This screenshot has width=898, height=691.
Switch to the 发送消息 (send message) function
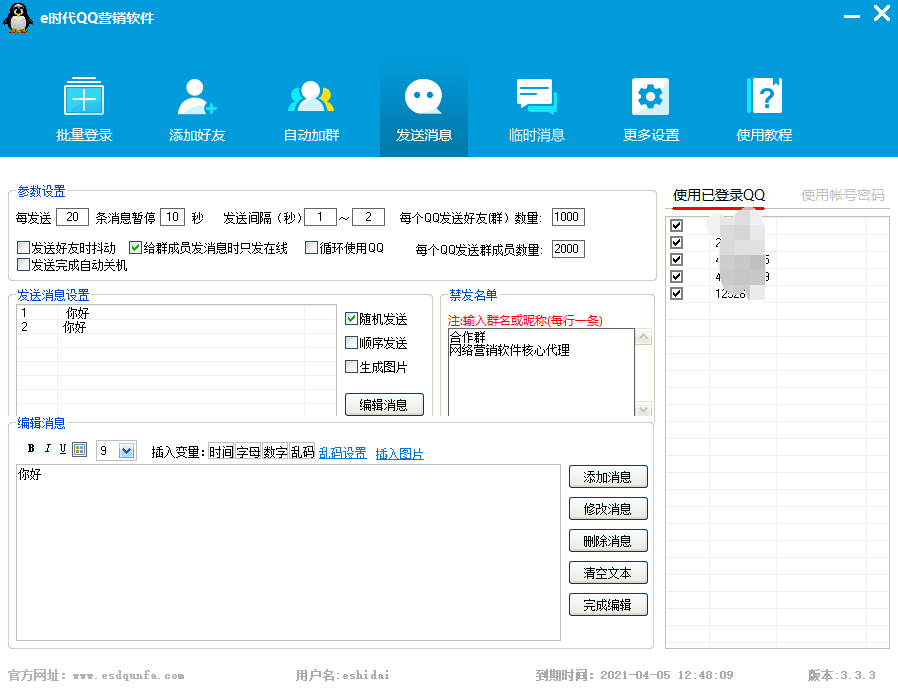(423, 105)
